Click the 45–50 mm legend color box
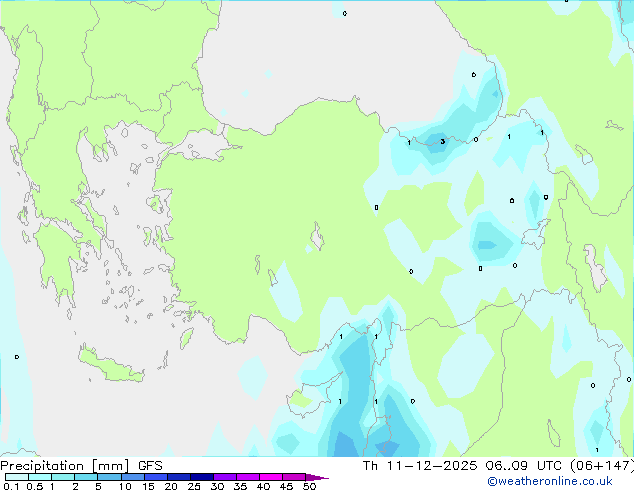Viewport: 634px width, 490px height. point(294,477)
